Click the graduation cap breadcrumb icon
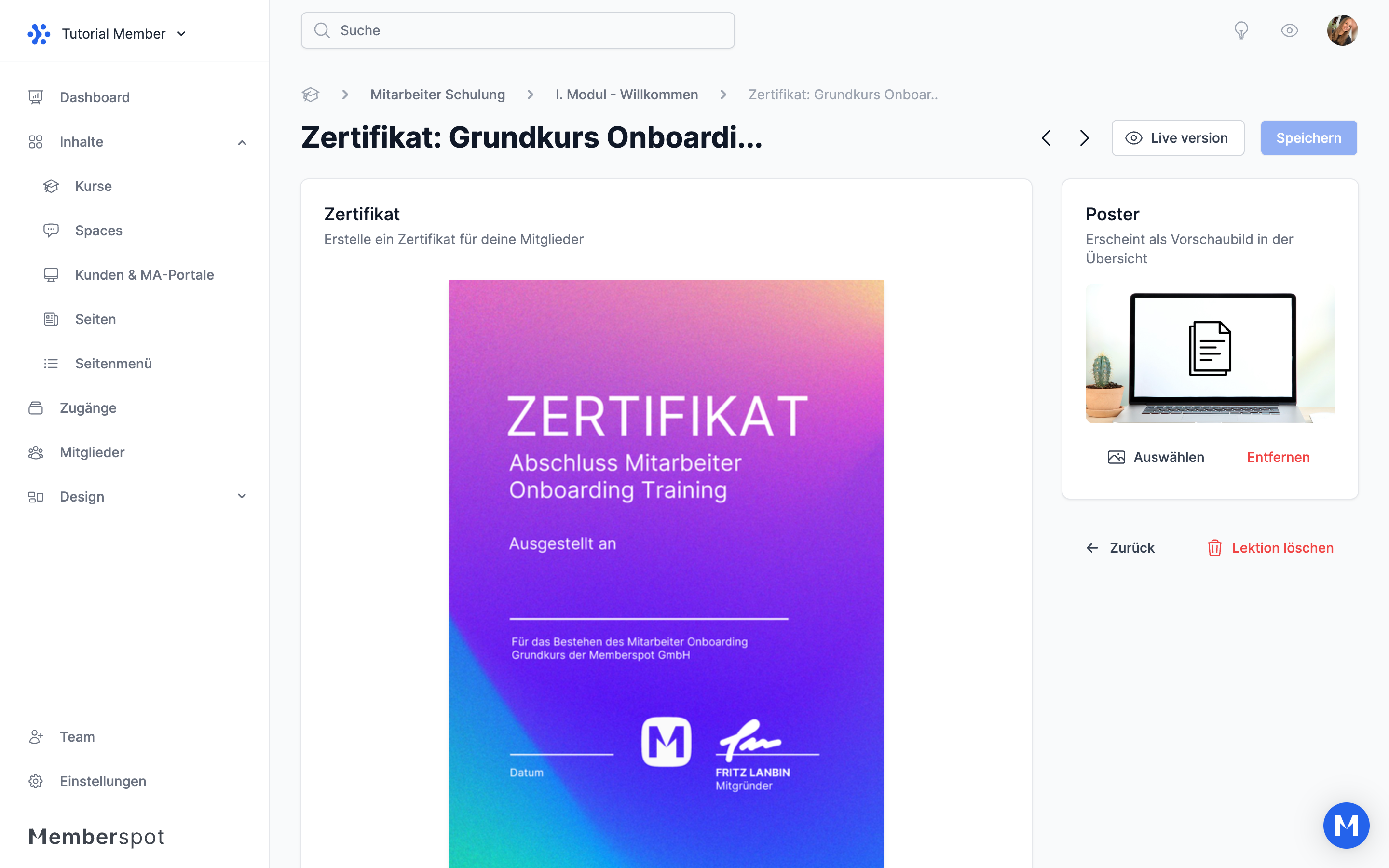This screenshot has width=1389, height=868. coord(311,95)
